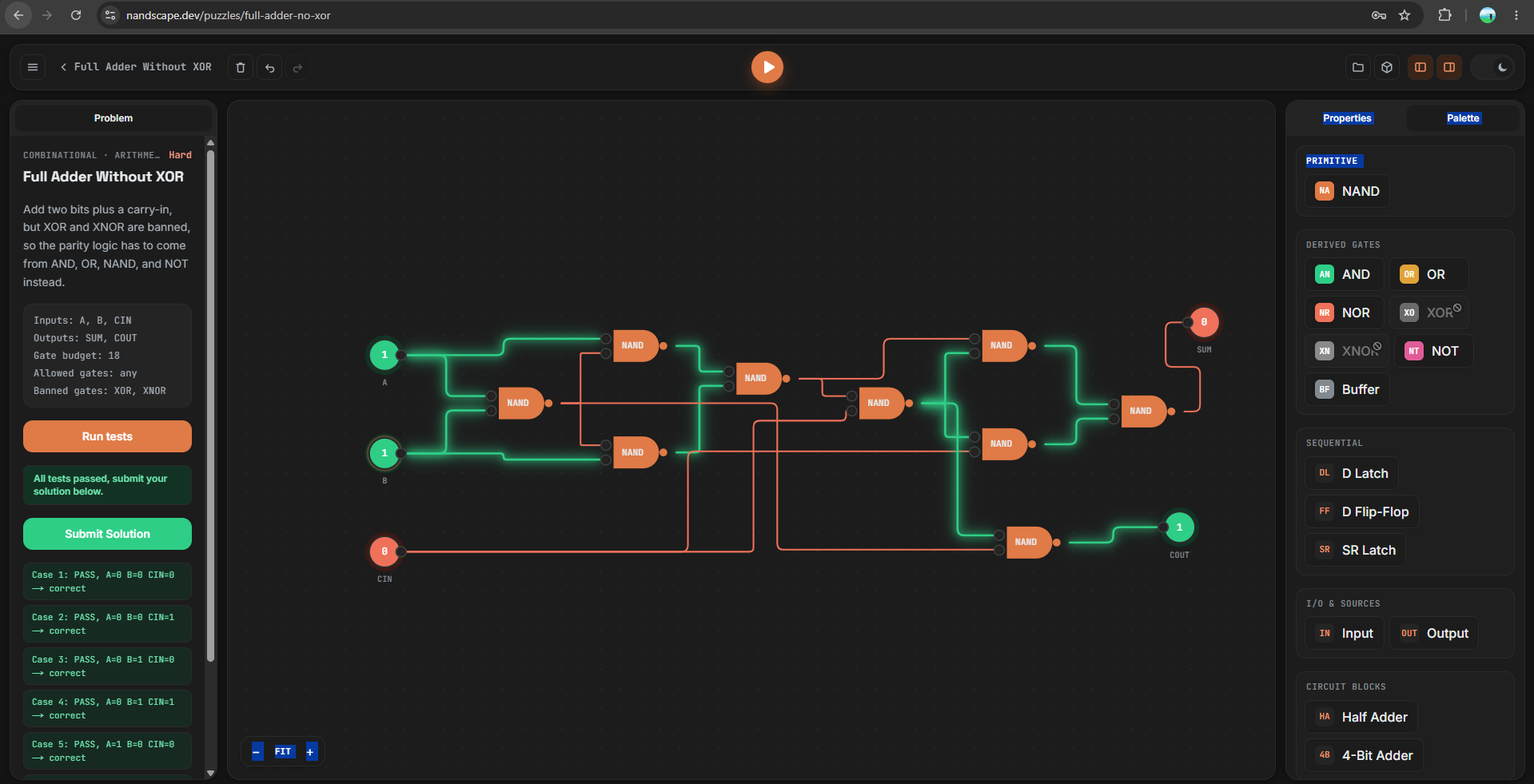Click scroll-down arrow of problem panel
This screenshot has height=784, width=1534.
(x=211, y=773)
